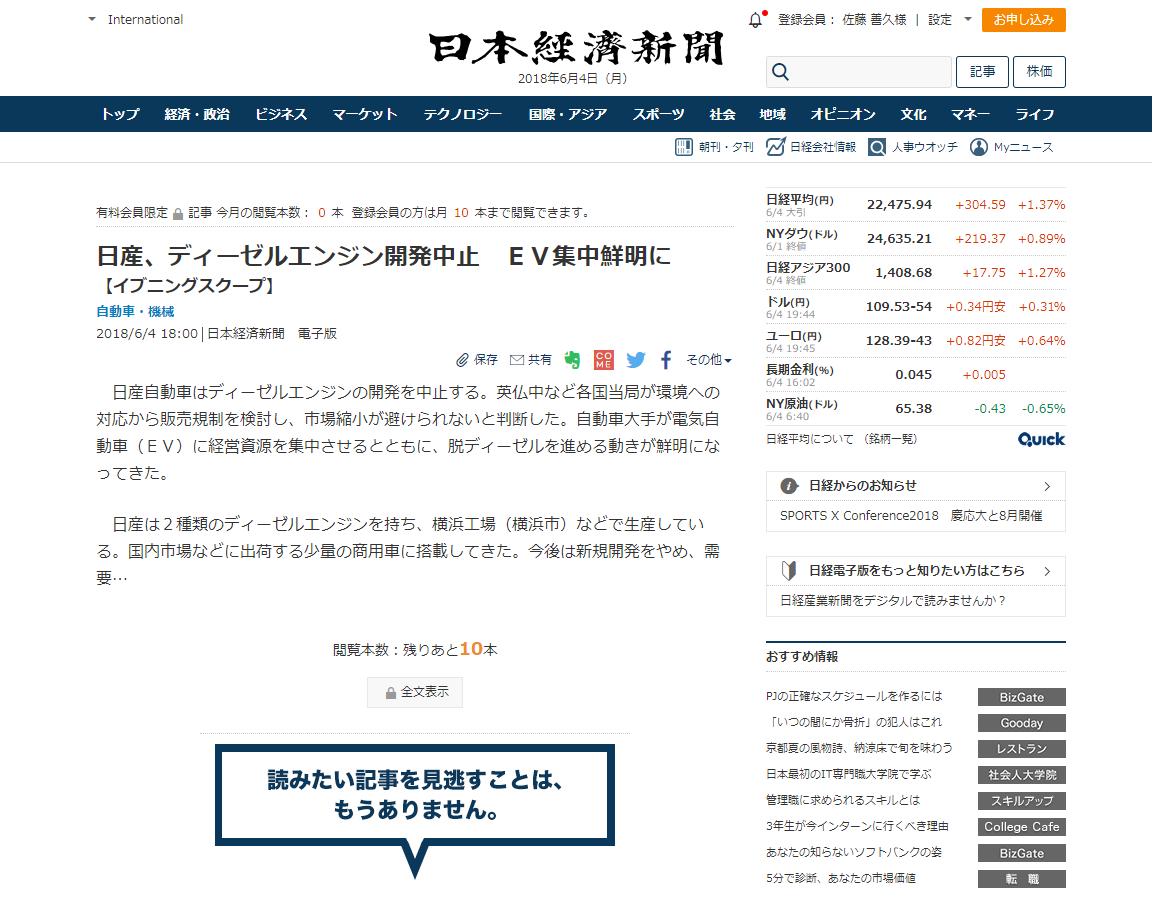Viewport: 1152px width, 903px height.
Task: Click the スキルアップ tag button
Action: (1021, 801)
